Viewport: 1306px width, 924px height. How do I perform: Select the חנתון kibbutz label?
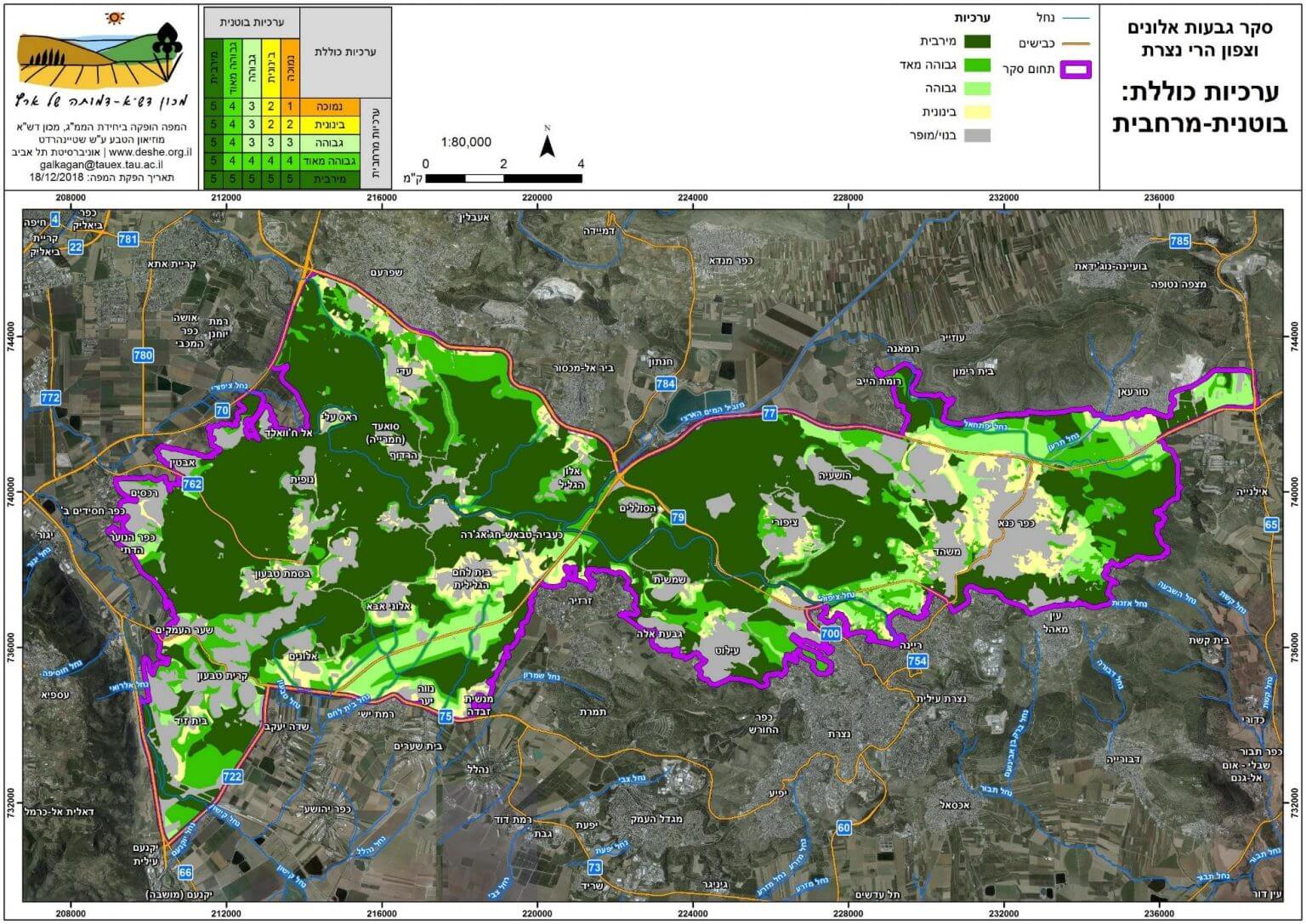(661, 361)
